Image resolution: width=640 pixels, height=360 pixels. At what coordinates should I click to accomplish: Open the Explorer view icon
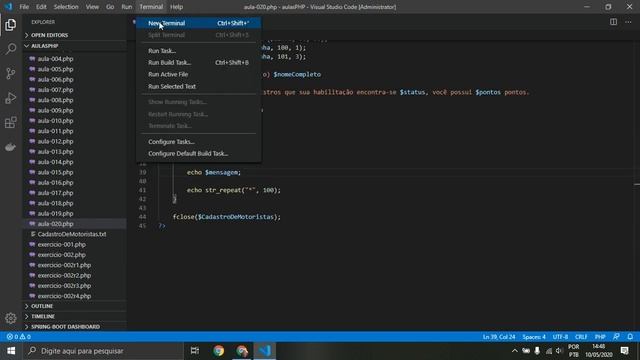(x=11, y=25)
